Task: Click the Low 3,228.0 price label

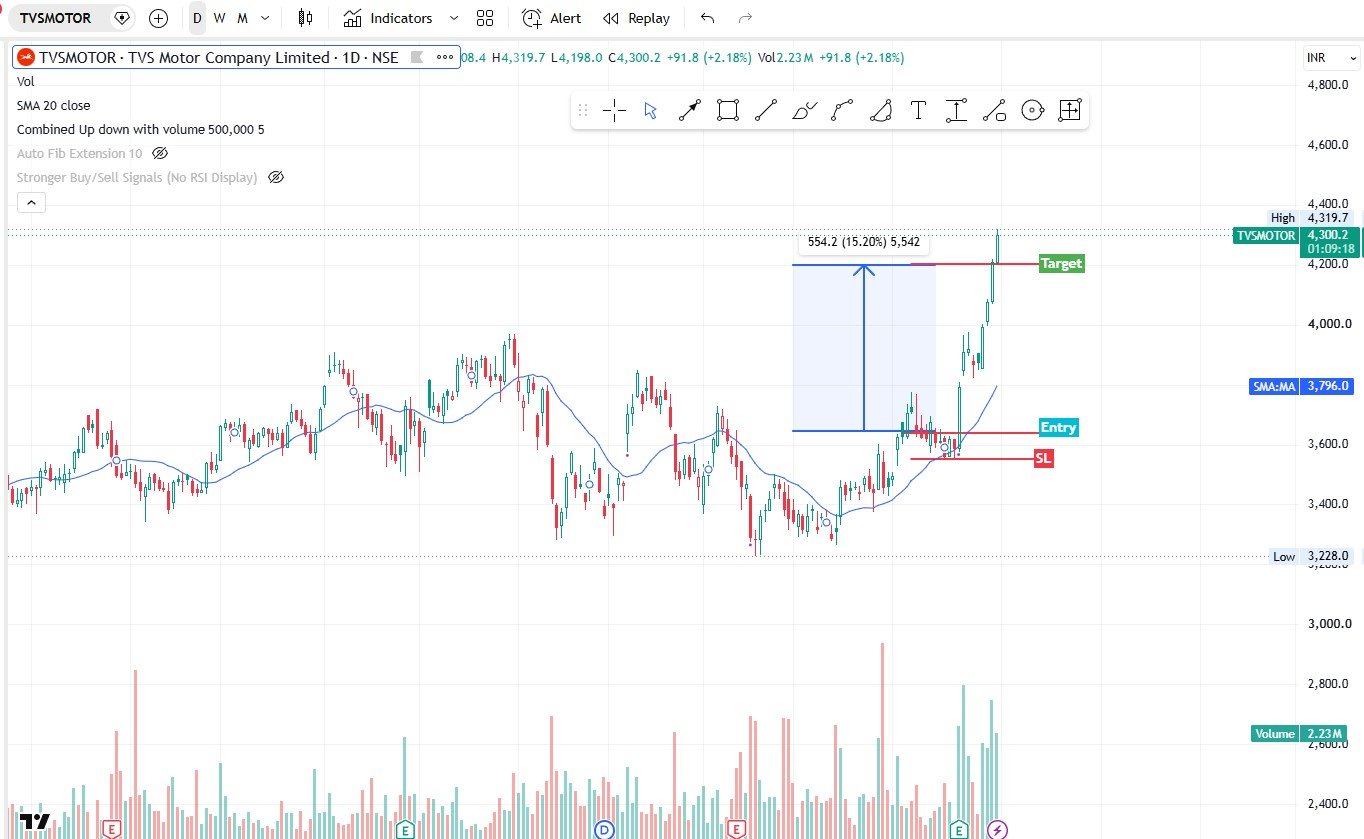Action: pos(1311,556)
